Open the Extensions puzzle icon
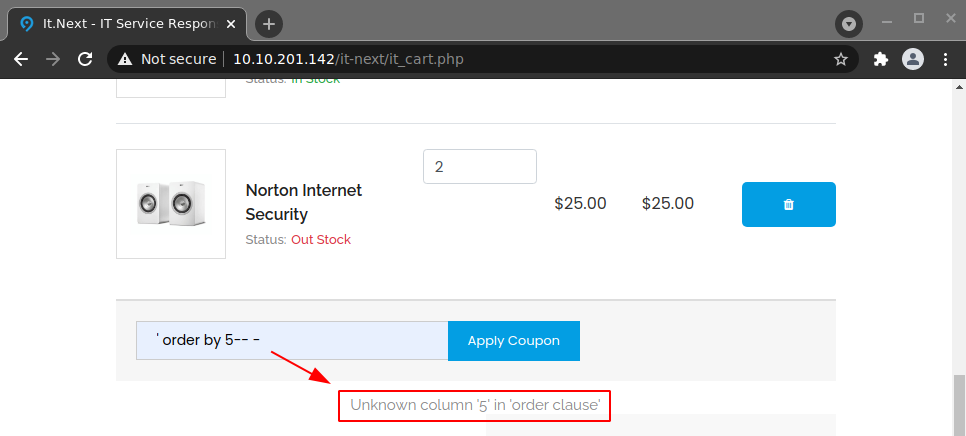 [x=881, y=59]
